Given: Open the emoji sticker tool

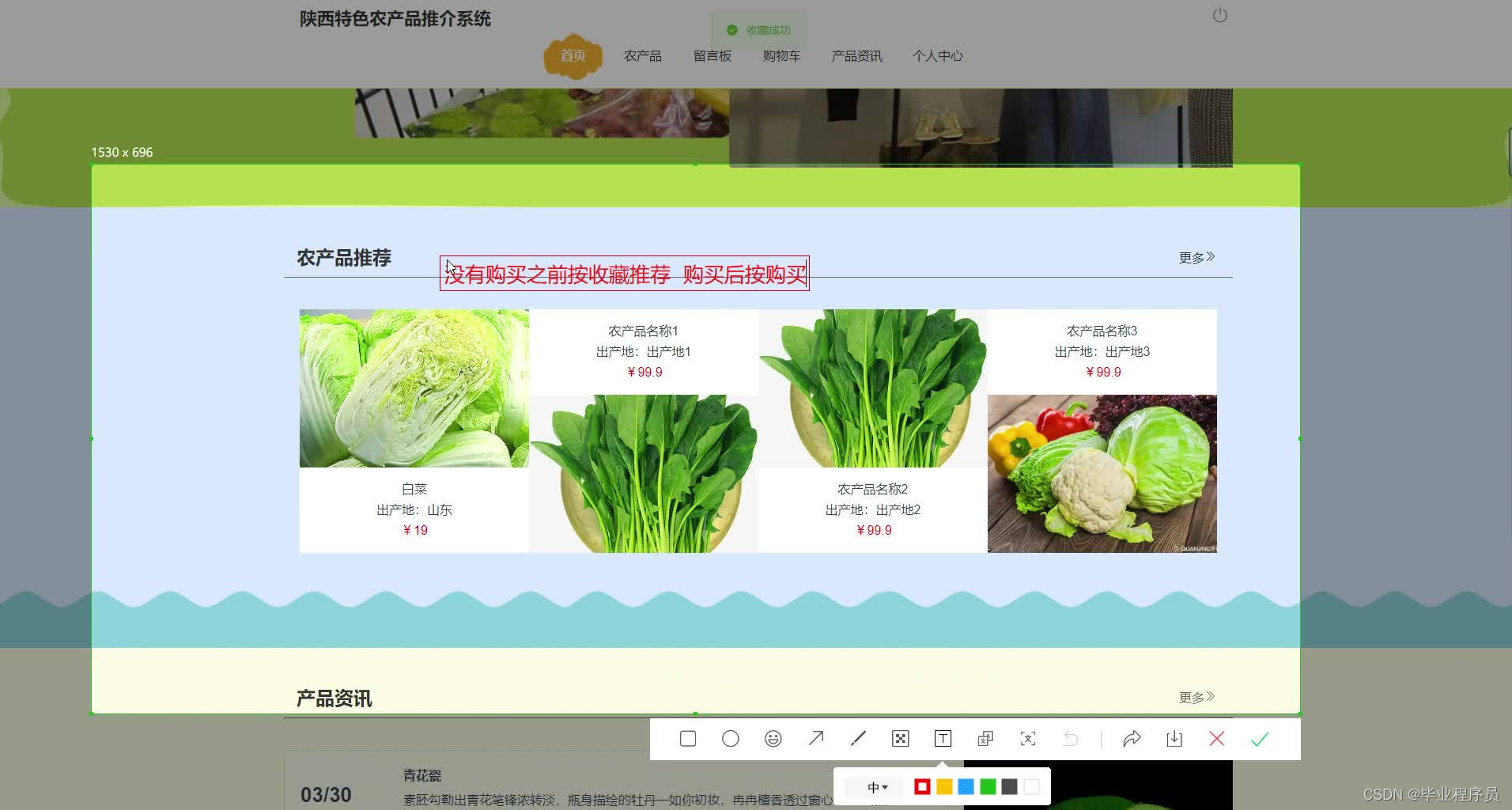Looking at the screenshot, I should (773, 738).
